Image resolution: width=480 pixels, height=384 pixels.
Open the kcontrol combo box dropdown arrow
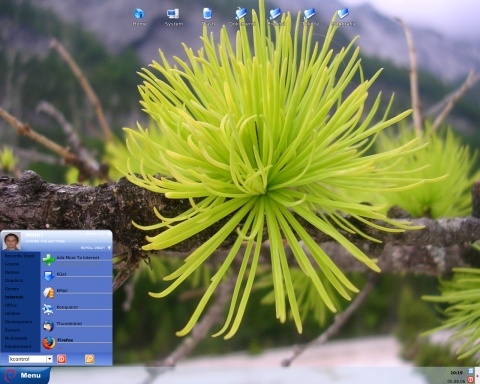pos(50,359)
